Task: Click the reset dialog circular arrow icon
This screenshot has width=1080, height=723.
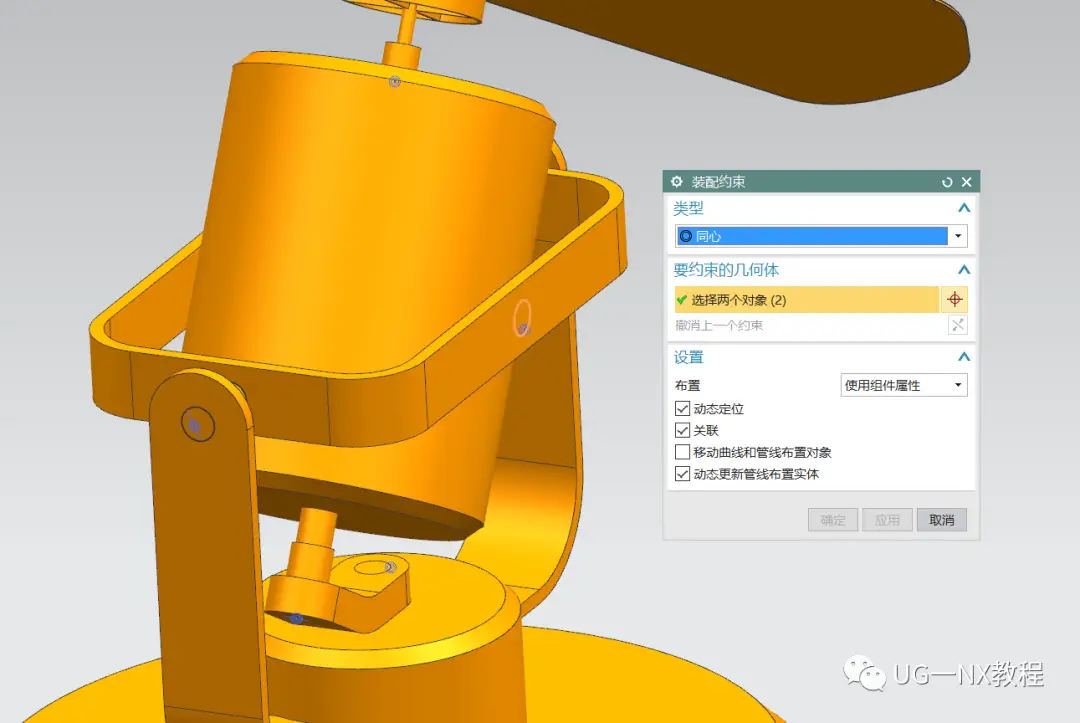Action: pos(947,182)
